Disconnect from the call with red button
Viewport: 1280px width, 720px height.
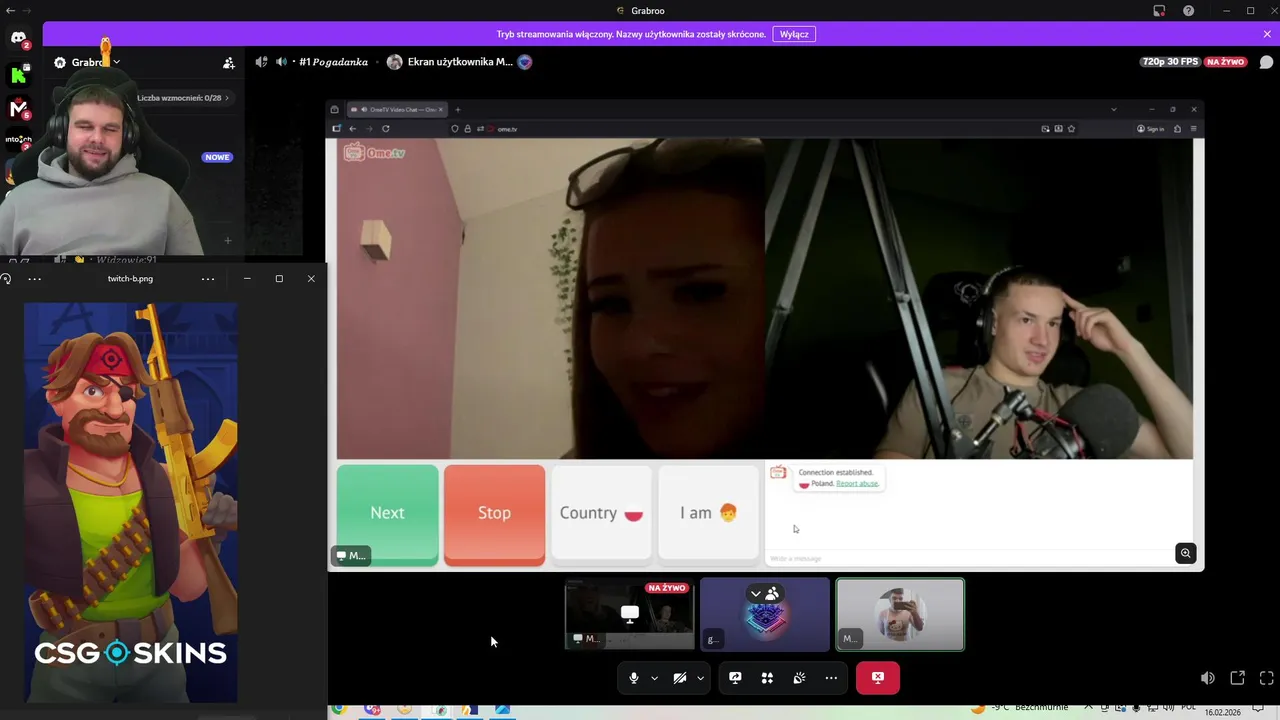878,678
